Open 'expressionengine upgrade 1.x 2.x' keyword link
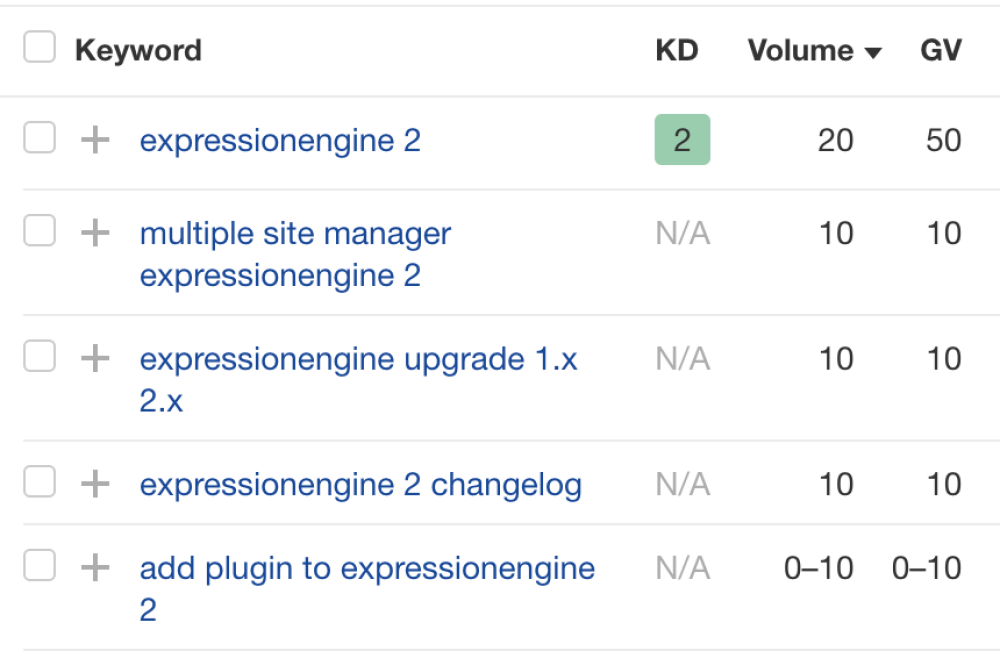The width and height of the screenshot is (1000, 651). (358, 360)
